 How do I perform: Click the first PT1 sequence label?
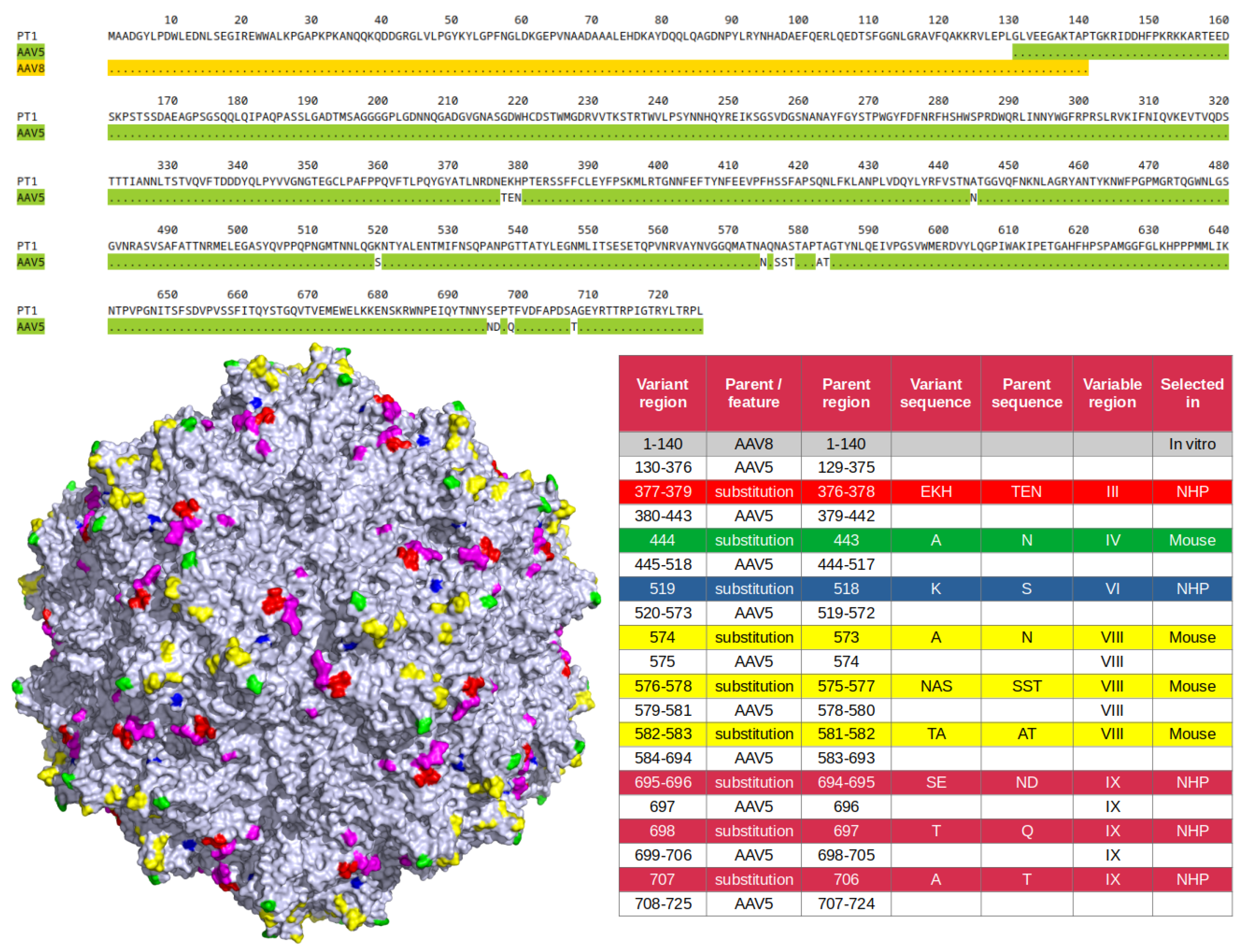coord(27,36)
